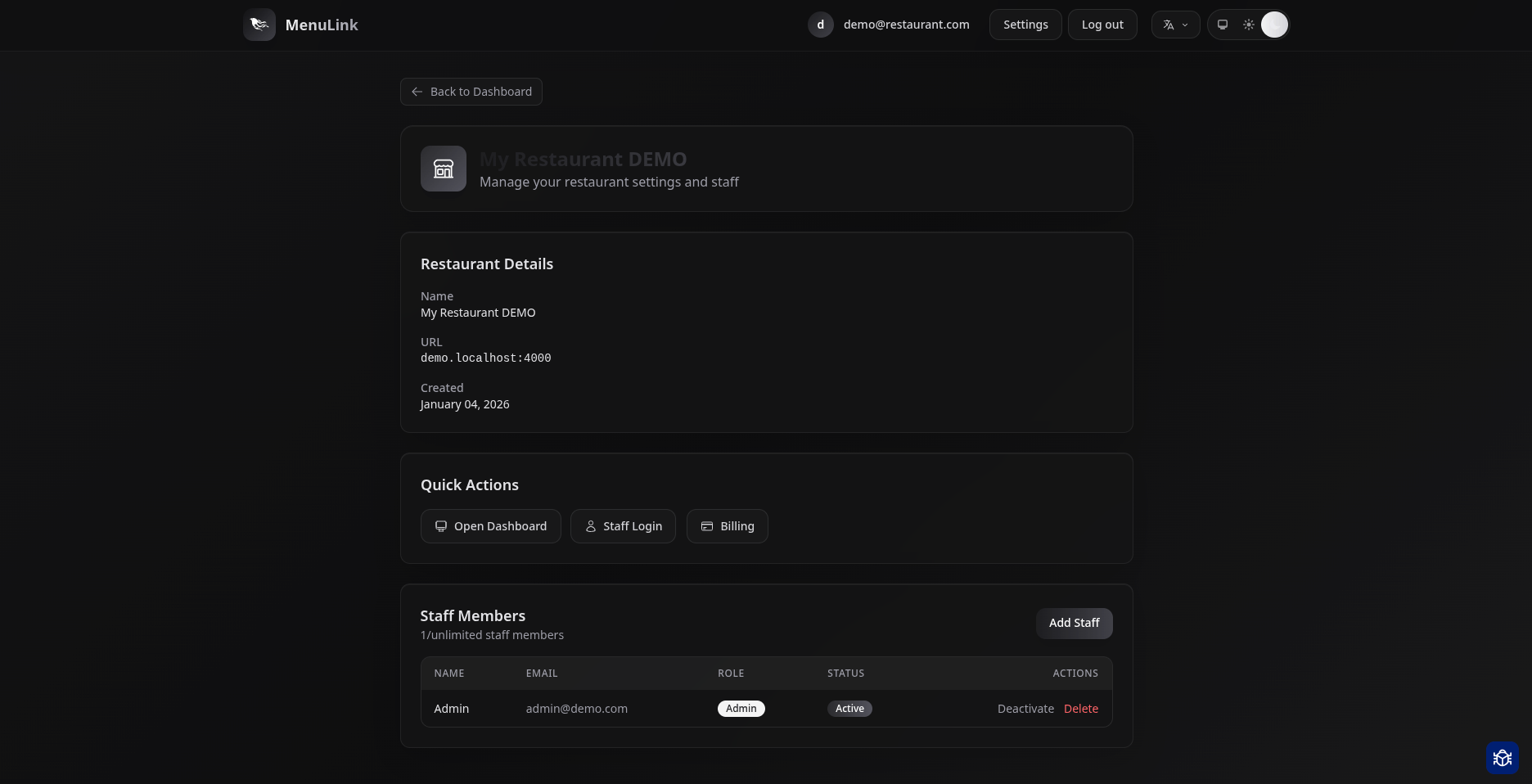Click the user avatar with letter d
1532x784 pixels.
pos(820,25)
